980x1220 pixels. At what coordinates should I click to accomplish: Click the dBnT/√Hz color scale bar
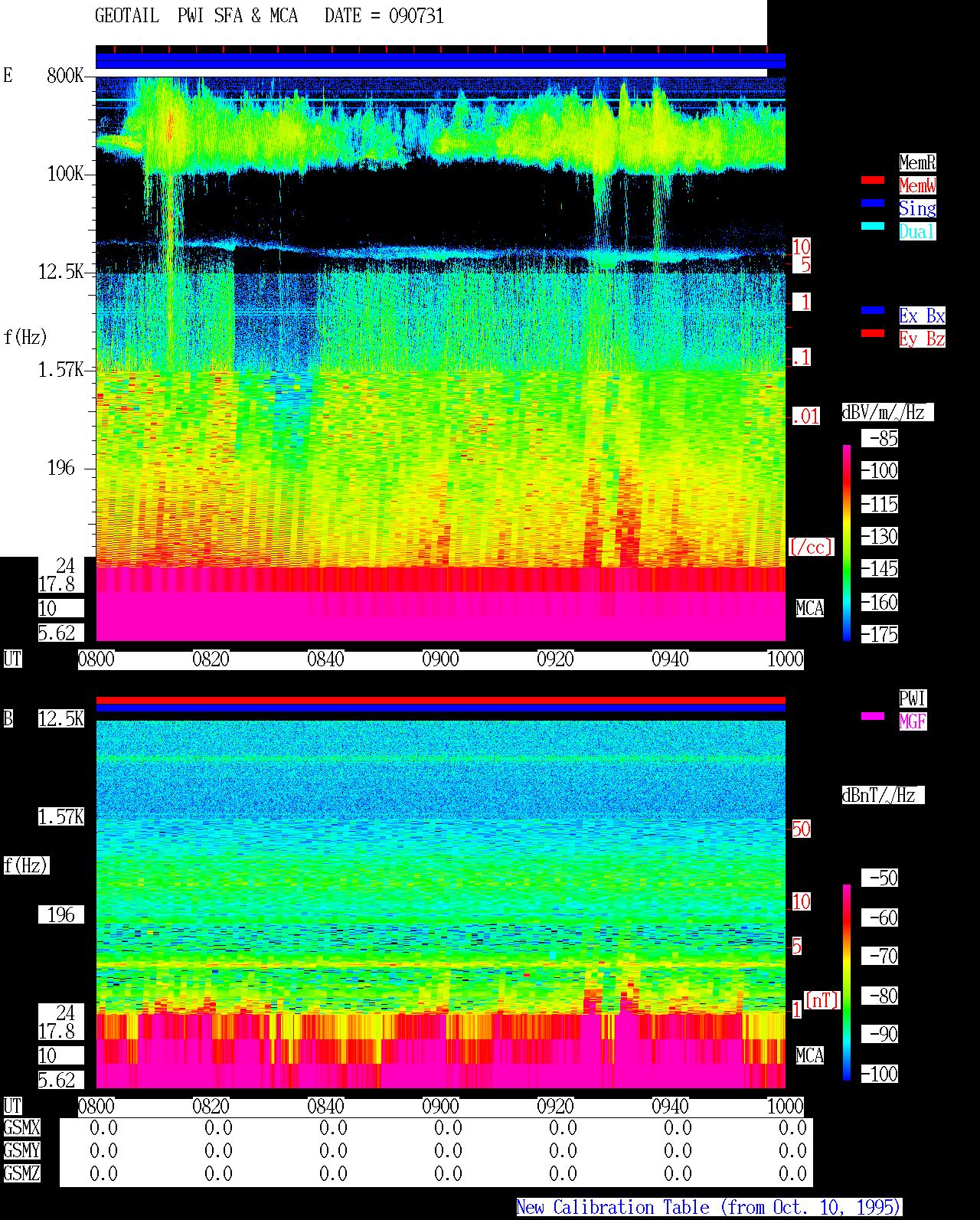point(847,983)
